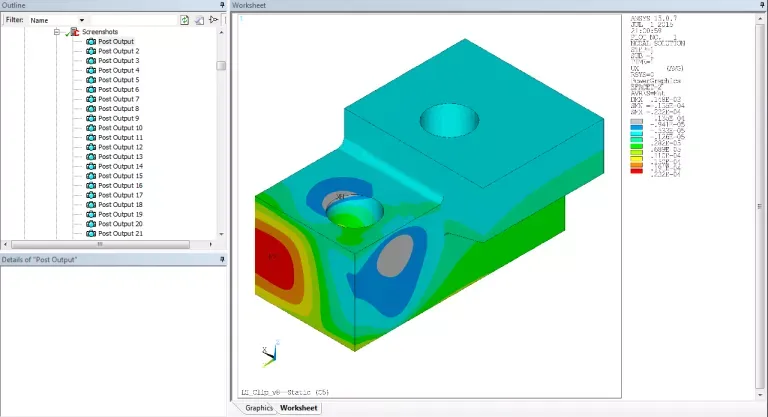The height and width of the screenshot is (417, 768).
Task: Select the "Post Output 20" label
Action: point(120,224)
